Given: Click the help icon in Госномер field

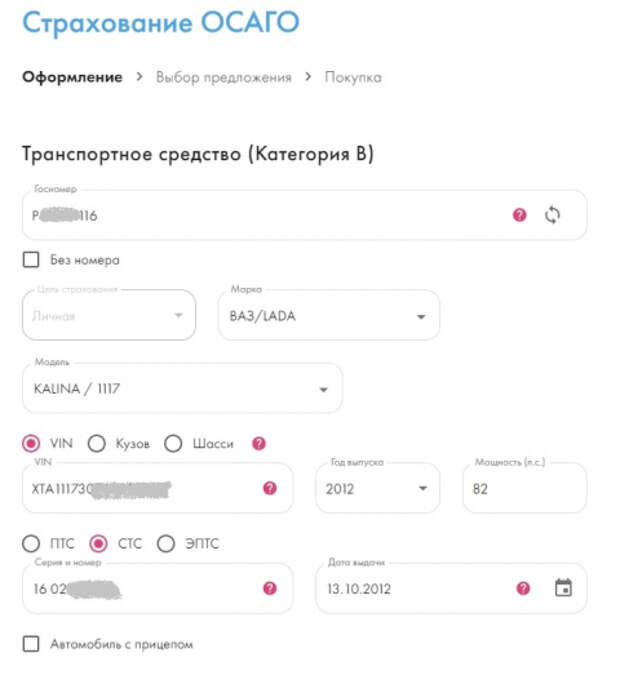Looking at the screenshot, I should point(519,215).
